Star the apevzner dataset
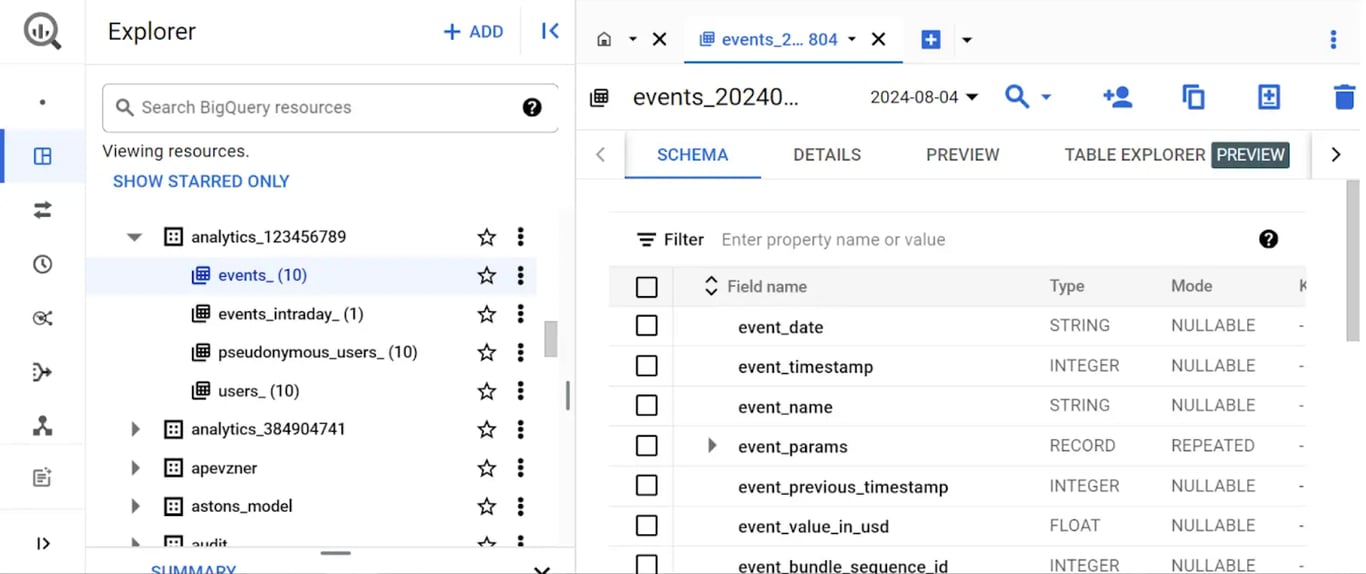The image size is (1366, 574). coord(487,468)
